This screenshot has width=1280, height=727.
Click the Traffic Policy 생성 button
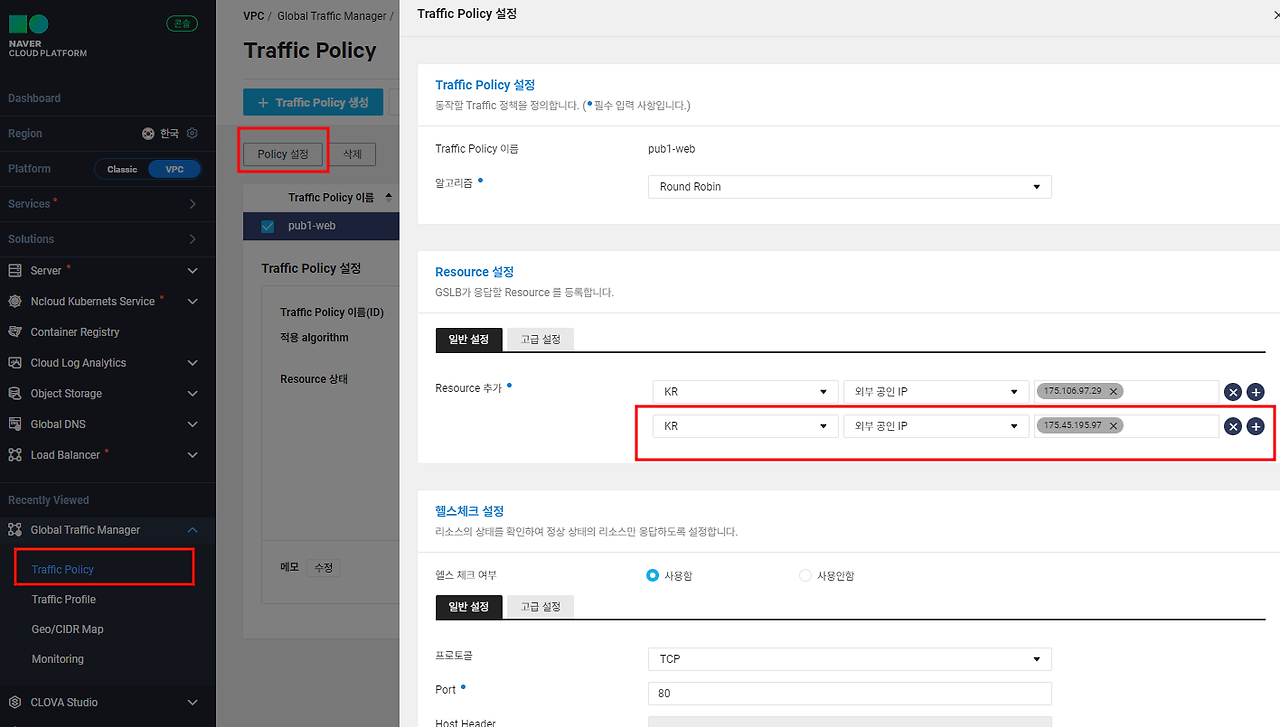313,102
